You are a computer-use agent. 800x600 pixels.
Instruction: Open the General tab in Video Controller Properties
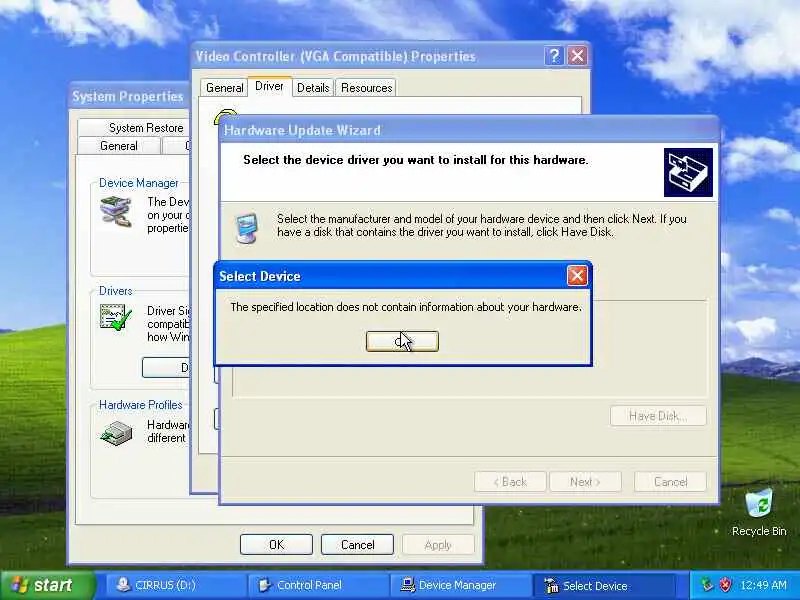click(x=224, y=88)
